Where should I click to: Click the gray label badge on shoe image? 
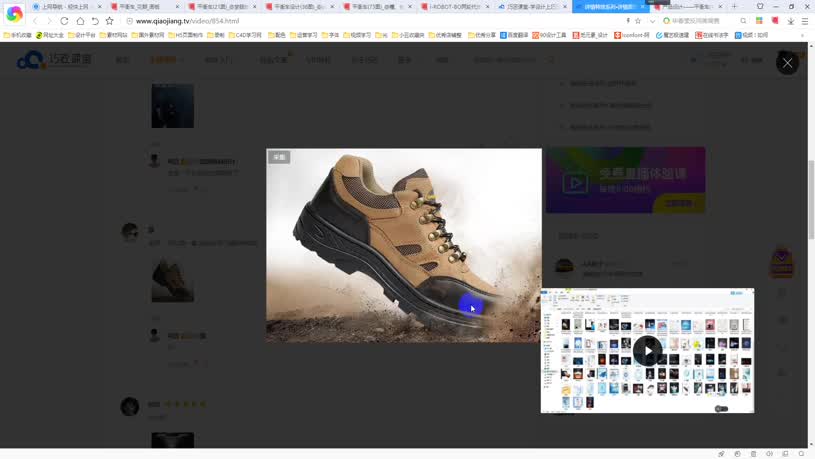click(x=279, y=157)
